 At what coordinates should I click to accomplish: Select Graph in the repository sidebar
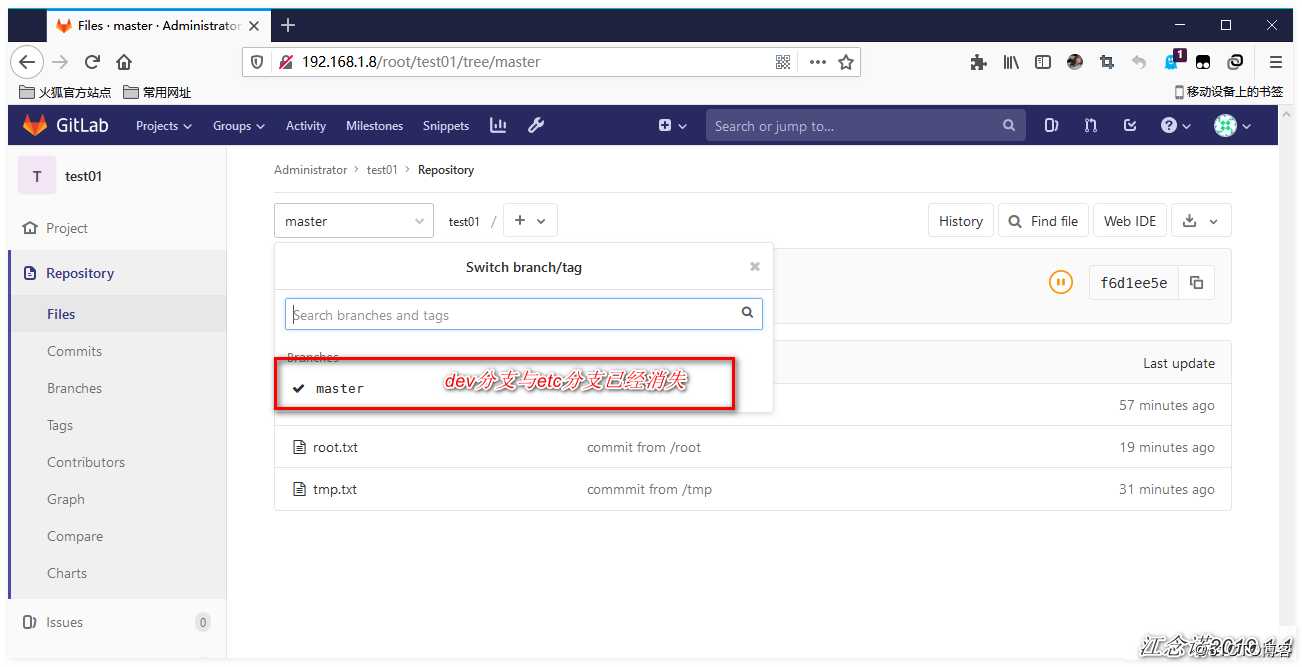(x=66, y=499)
